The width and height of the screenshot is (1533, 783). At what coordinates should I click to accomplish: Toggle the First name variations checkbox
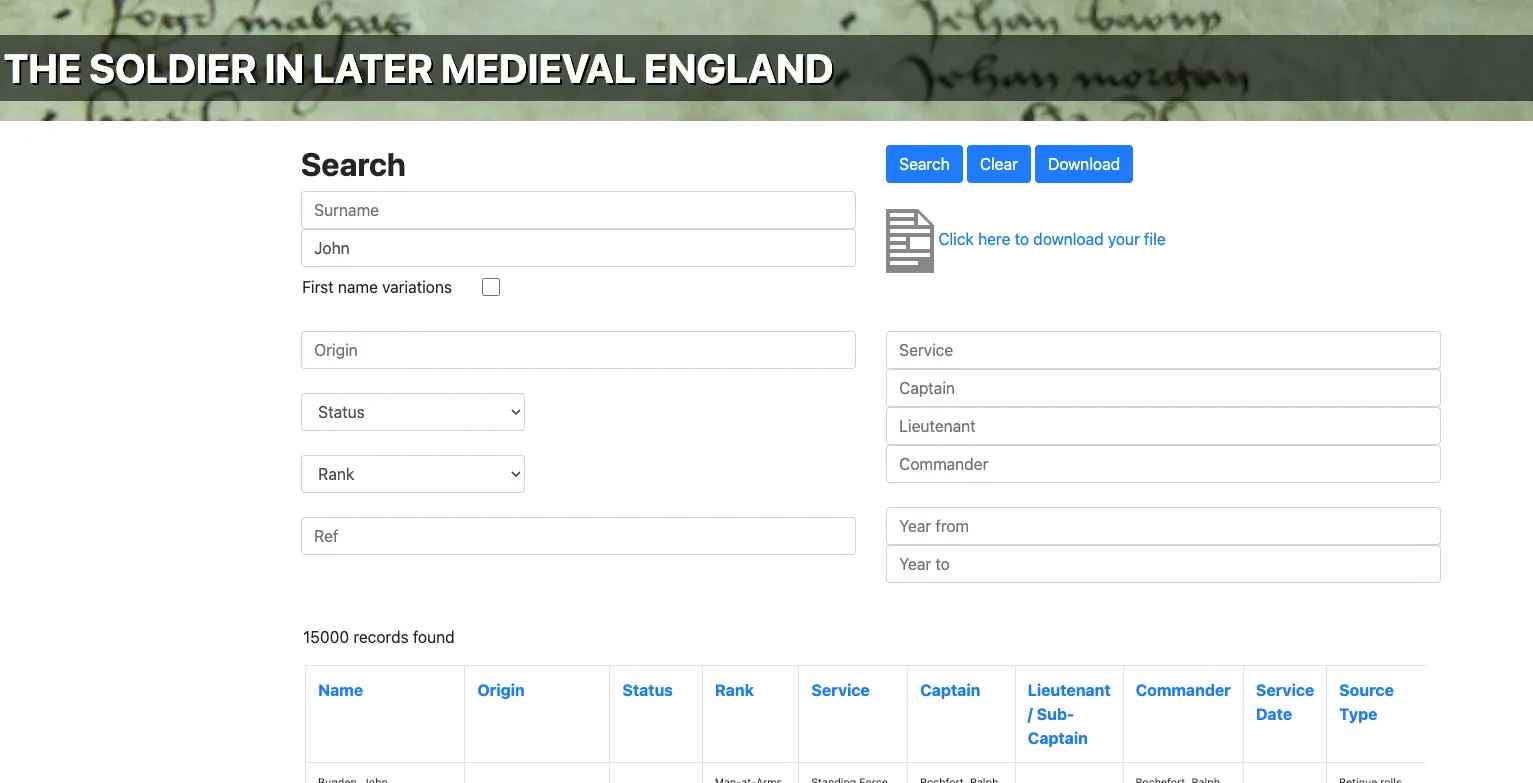(491, 287)
